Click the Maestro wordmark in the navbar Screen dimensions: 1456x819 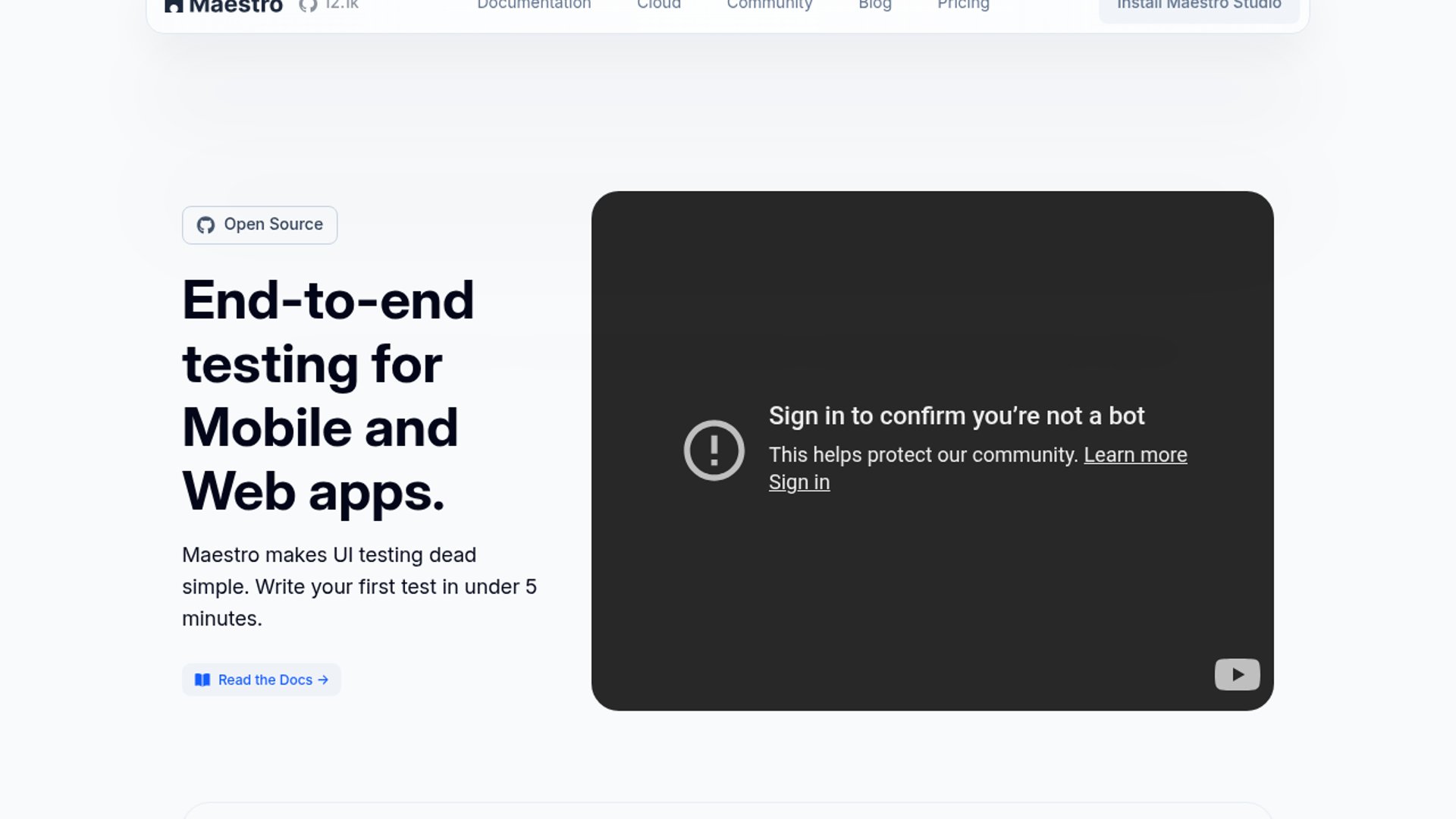coord(236,6)
